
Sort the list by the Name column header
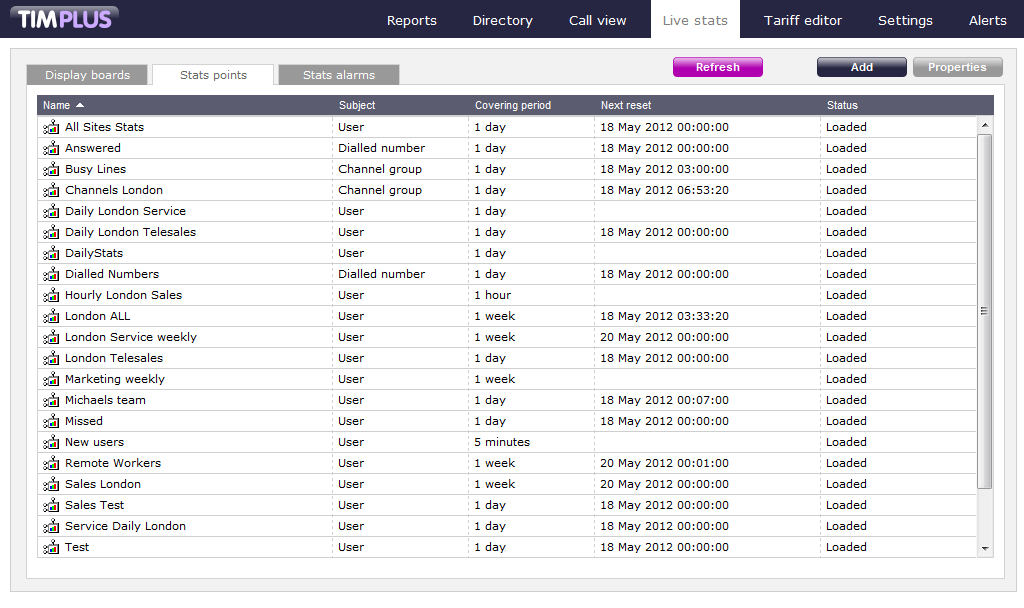57,105
